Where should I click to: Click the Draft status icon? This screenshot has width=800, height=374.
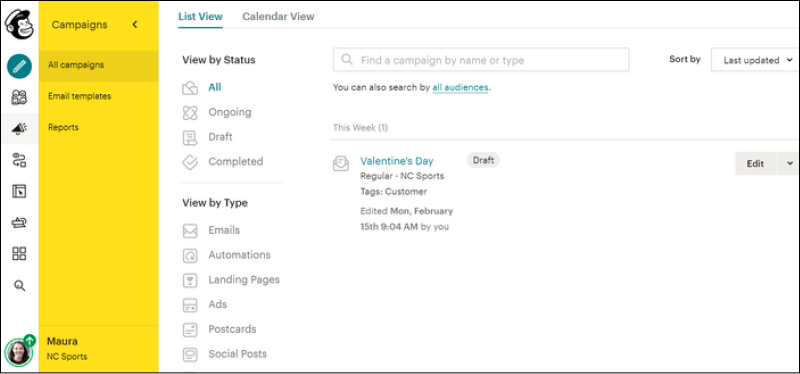pos(190,137)
